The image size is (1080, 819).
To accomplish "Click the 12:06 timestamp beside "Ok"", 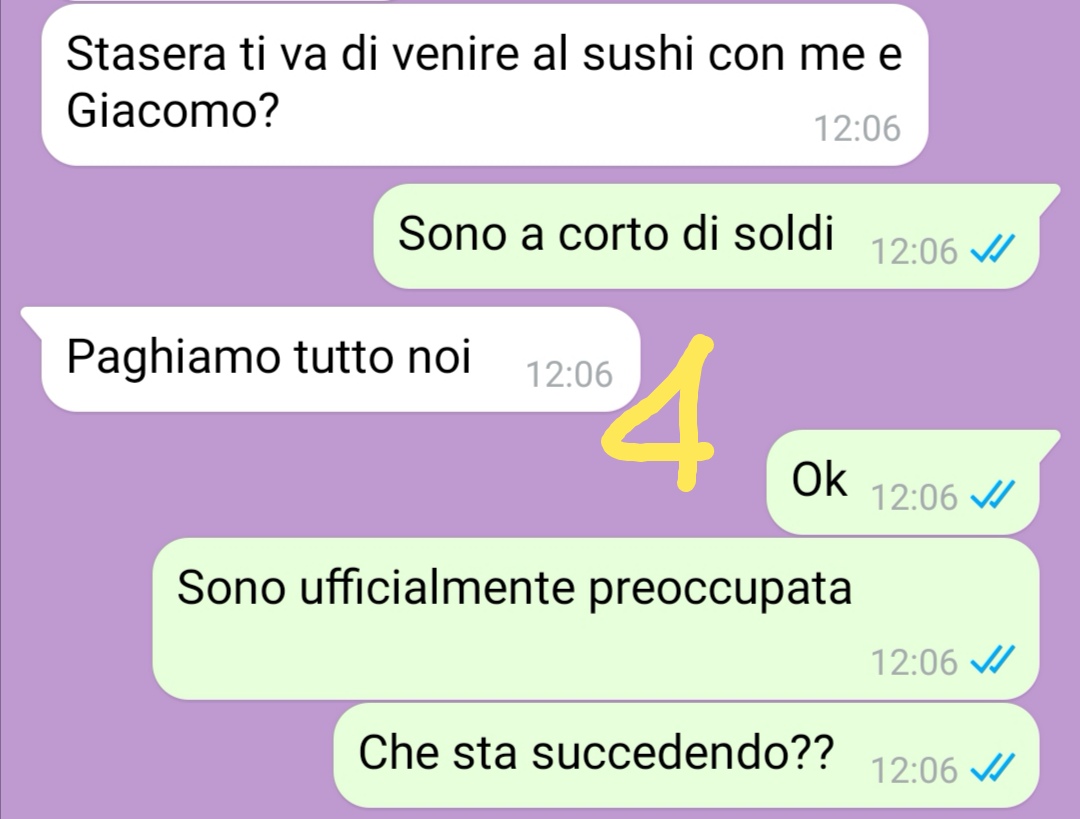I will point(915,497).
